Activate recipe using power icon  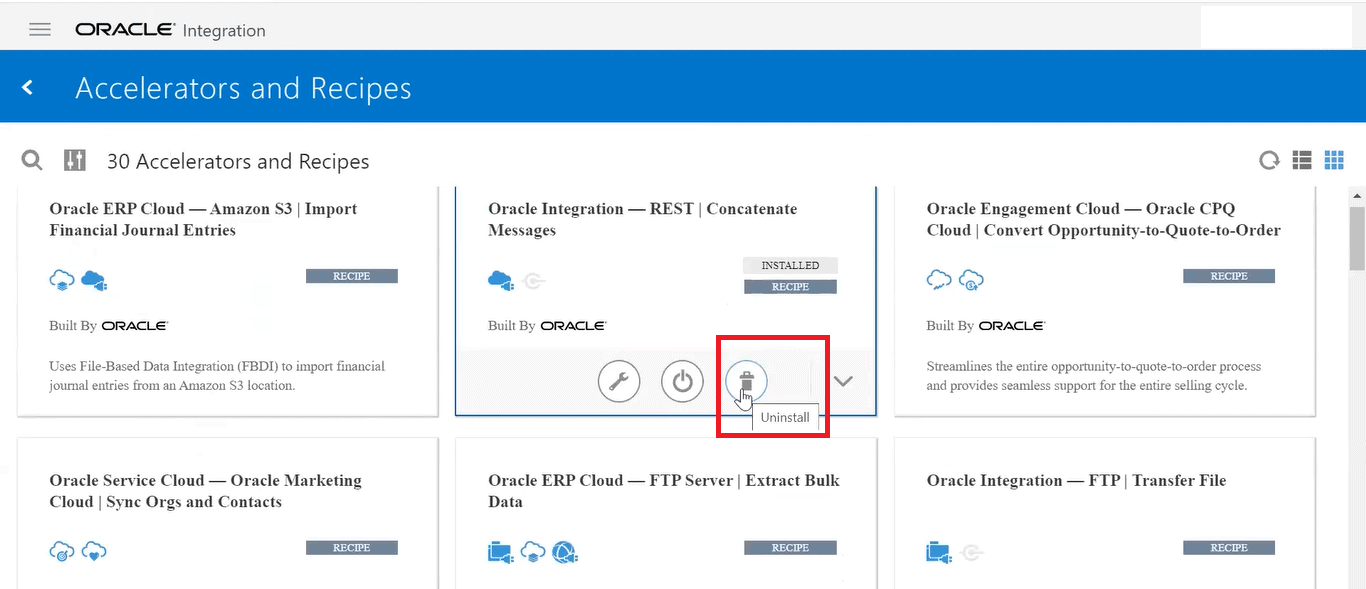[682, 382]
